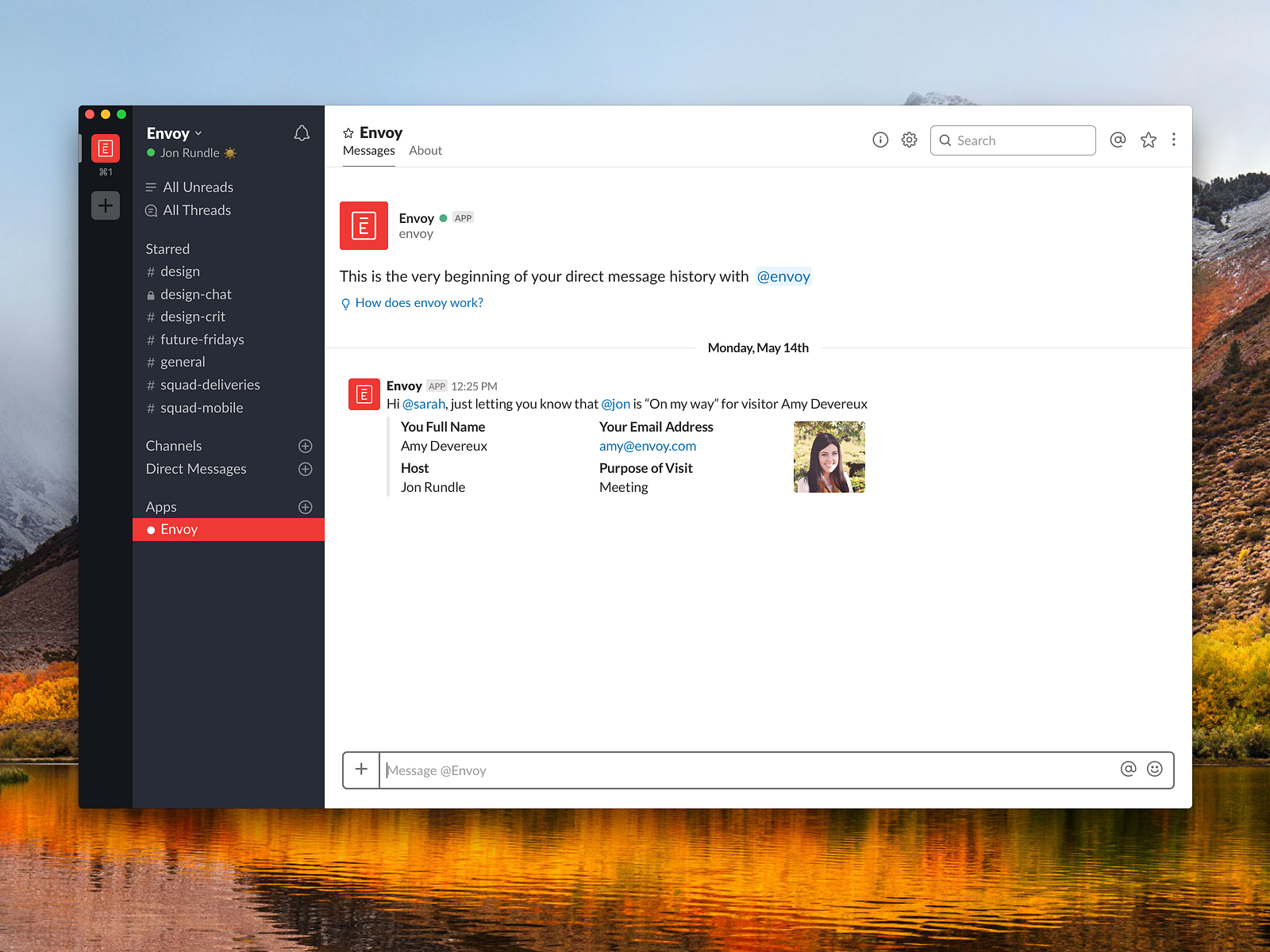Select the Envoy workspace icon
This screenshot has width=1270, height=952.
point(106,148)
